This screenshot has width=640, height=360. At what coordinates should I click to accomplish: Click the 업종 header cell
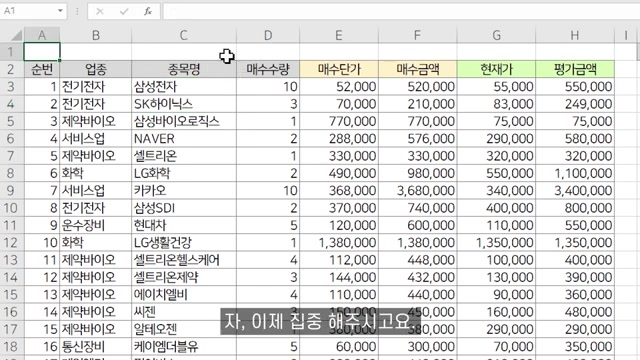click(x=96, y=69)
